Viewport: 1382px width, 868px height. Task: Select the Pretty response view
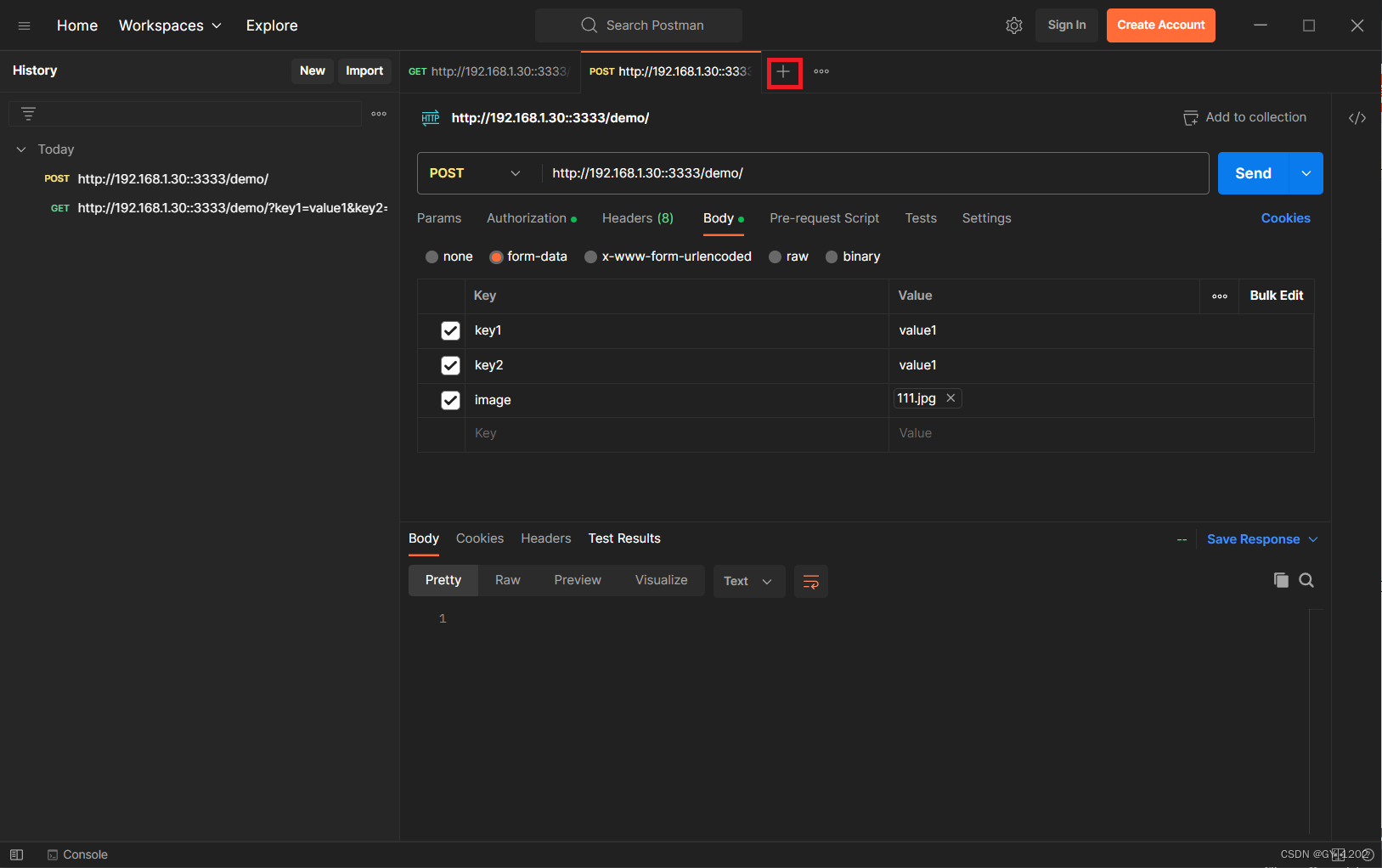point(443,580)
